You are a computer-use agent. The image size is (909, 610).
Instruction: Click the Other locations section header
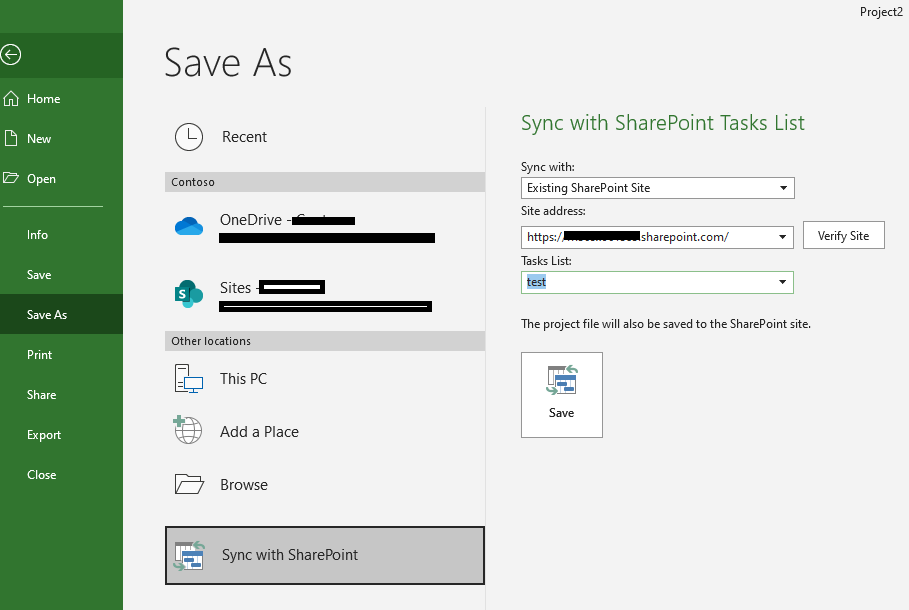pyautogui.click(x=325, y=341)
